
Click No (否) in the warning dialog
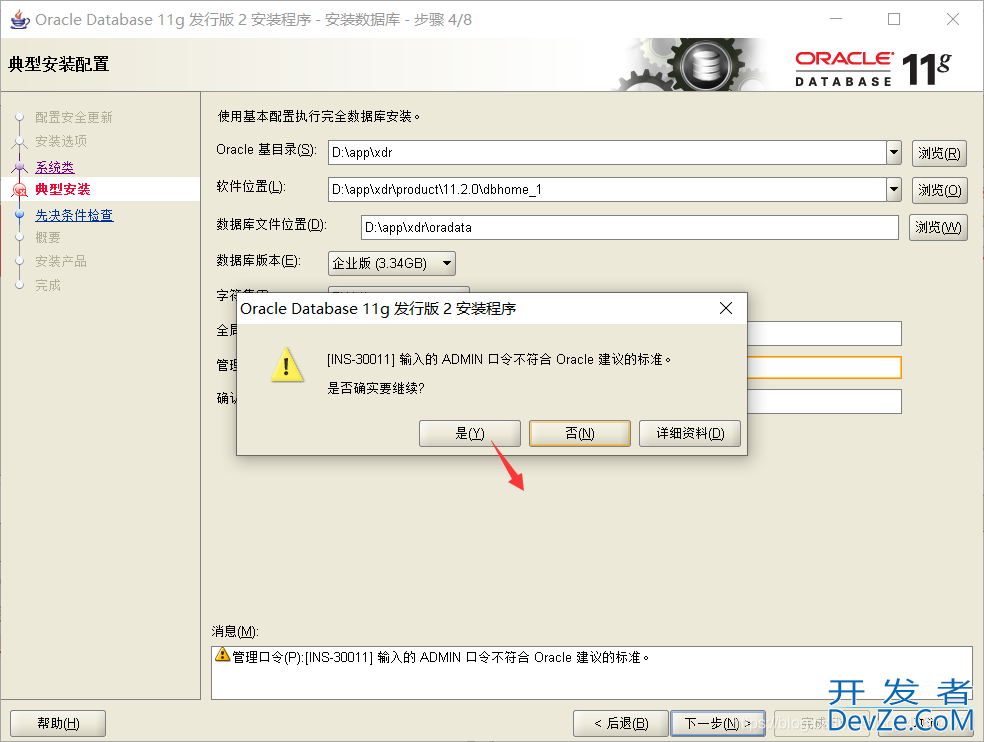[x=579, y=433]
